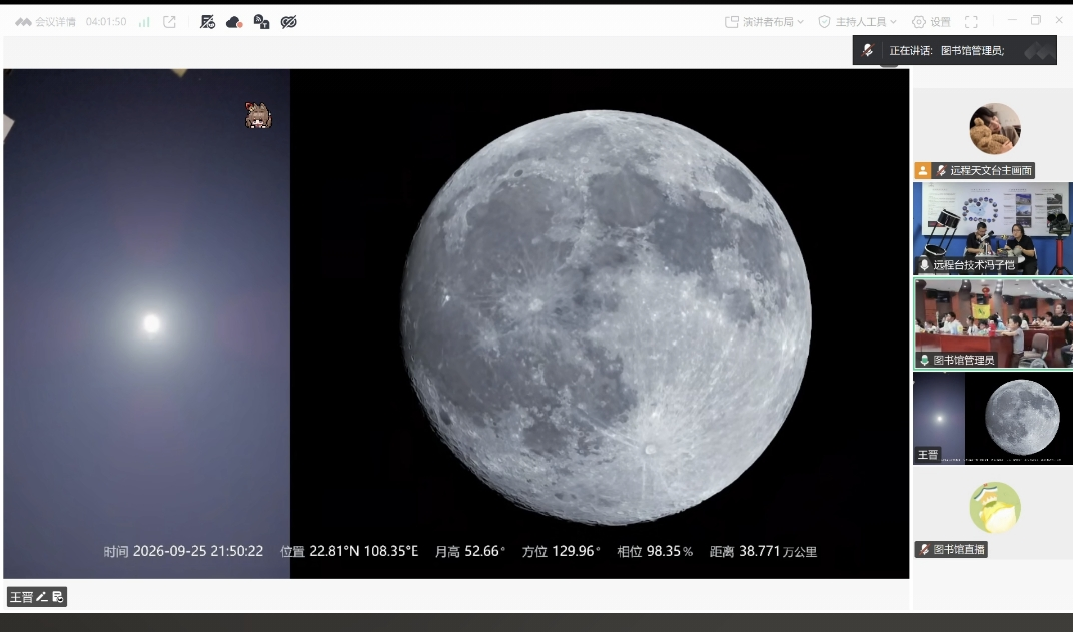Viewport: 1073px width, 632px height.
Task: Expand the 主持人工具 host tools dropdown
Action: point(857,22)
